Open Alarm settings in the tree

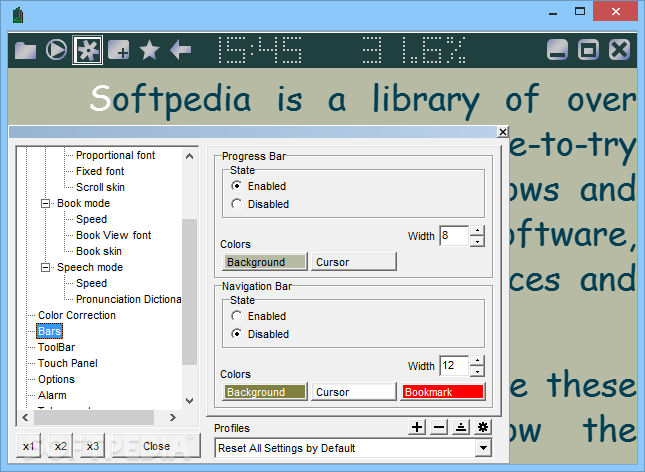52,395
